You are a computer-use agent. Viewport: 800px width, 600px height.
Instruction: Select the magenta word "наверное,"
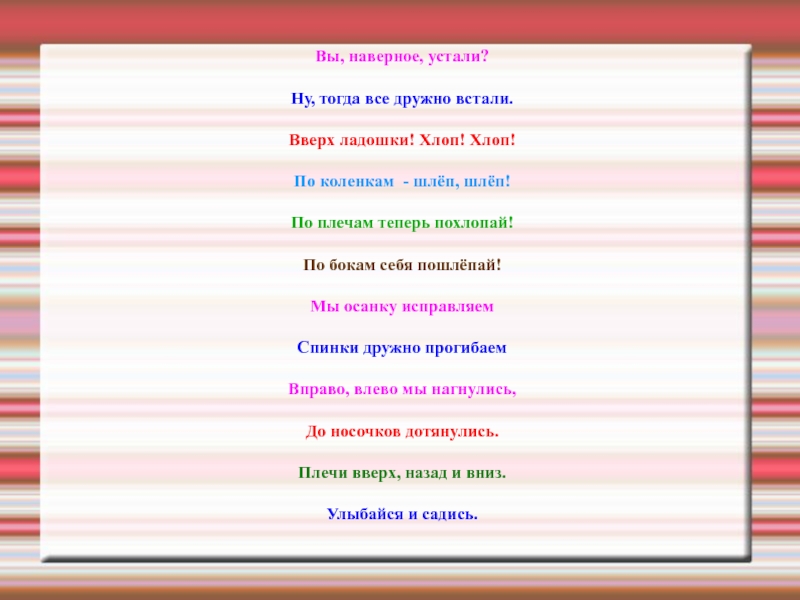pos(380,58)
